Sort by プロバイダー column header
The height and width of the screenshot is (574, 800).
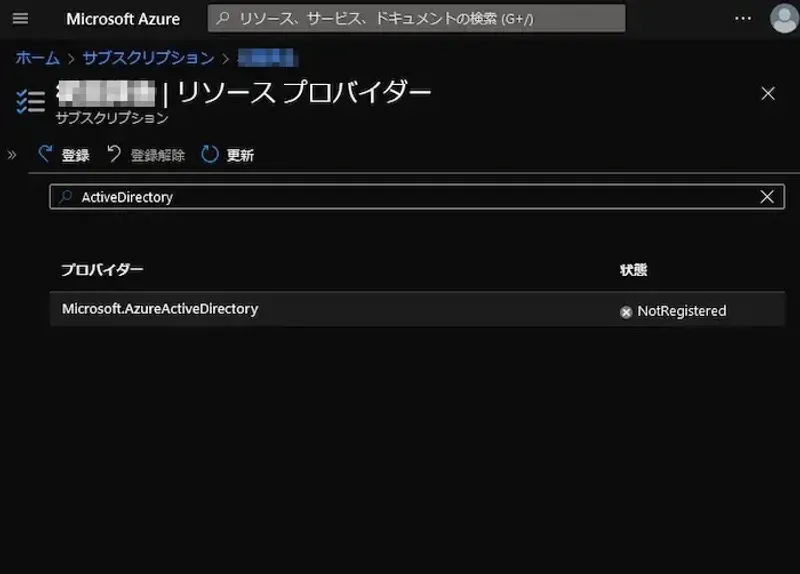(x=102, y=269)
